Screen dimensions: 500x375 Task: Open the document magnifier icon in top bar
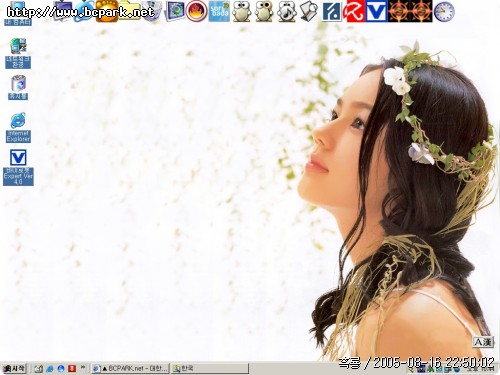pos(309,11)
